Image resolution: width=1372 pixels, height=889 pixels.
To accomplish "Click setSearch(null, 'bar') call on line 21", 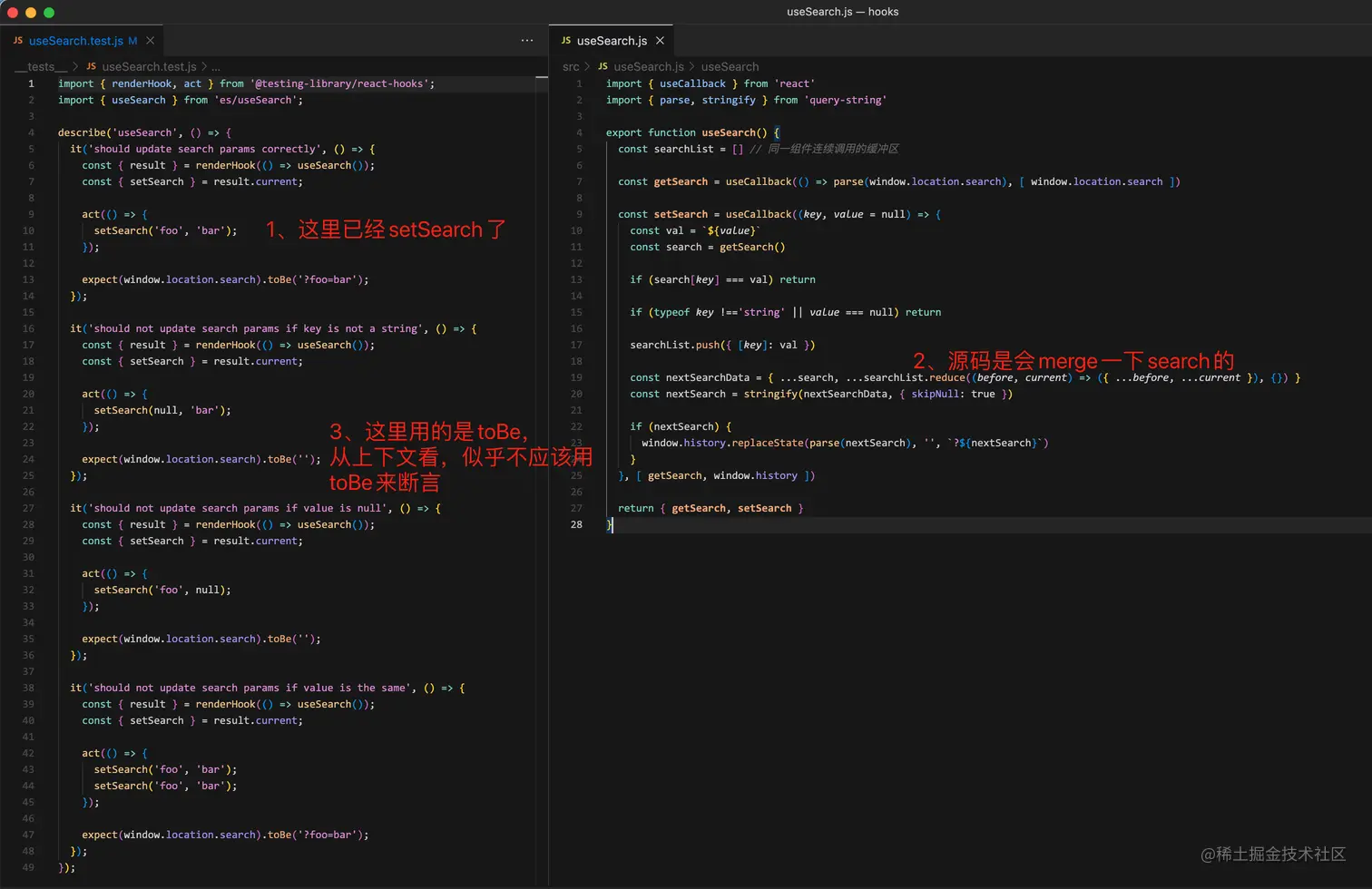I will 162,410.
